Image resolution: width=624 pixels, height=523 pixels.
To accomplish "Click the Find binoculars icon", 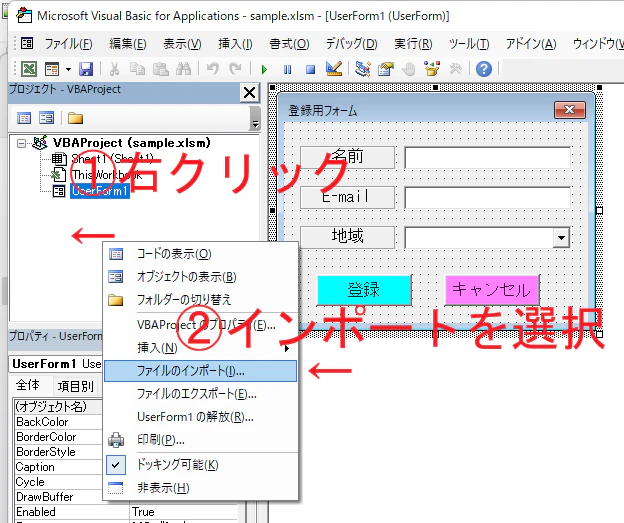I will 183,69.
